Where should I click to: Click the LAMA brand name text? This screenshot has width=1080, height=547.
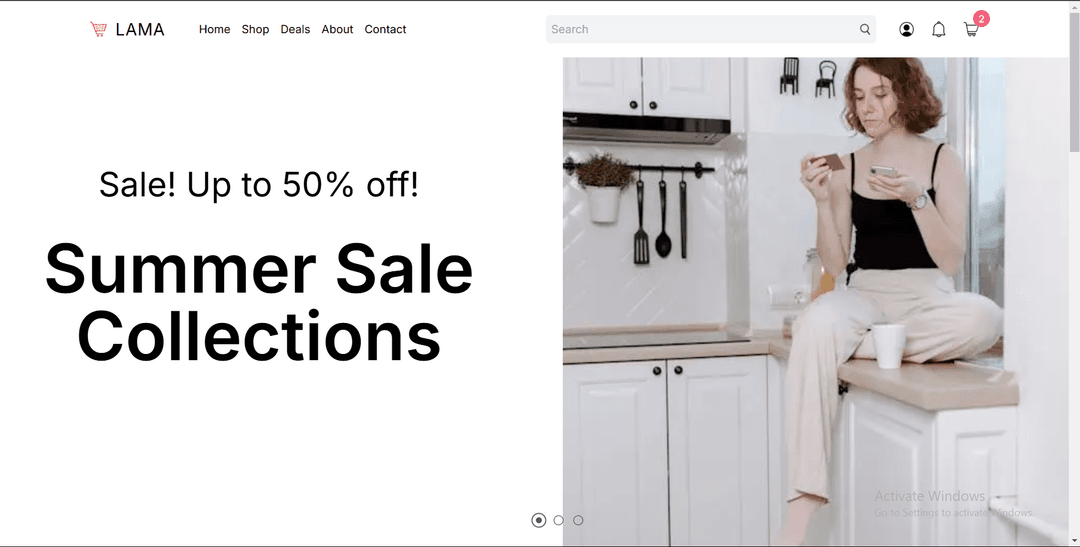[x=140, y=29]
